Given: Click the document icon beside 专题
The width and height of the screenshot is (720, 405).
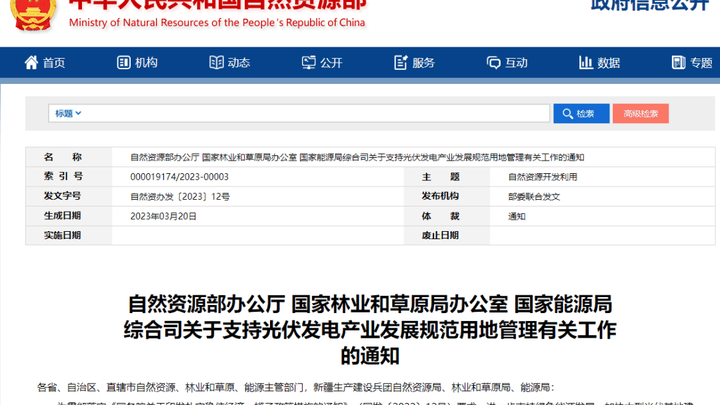Looking at the screenshot, I should tap(678, 62).
